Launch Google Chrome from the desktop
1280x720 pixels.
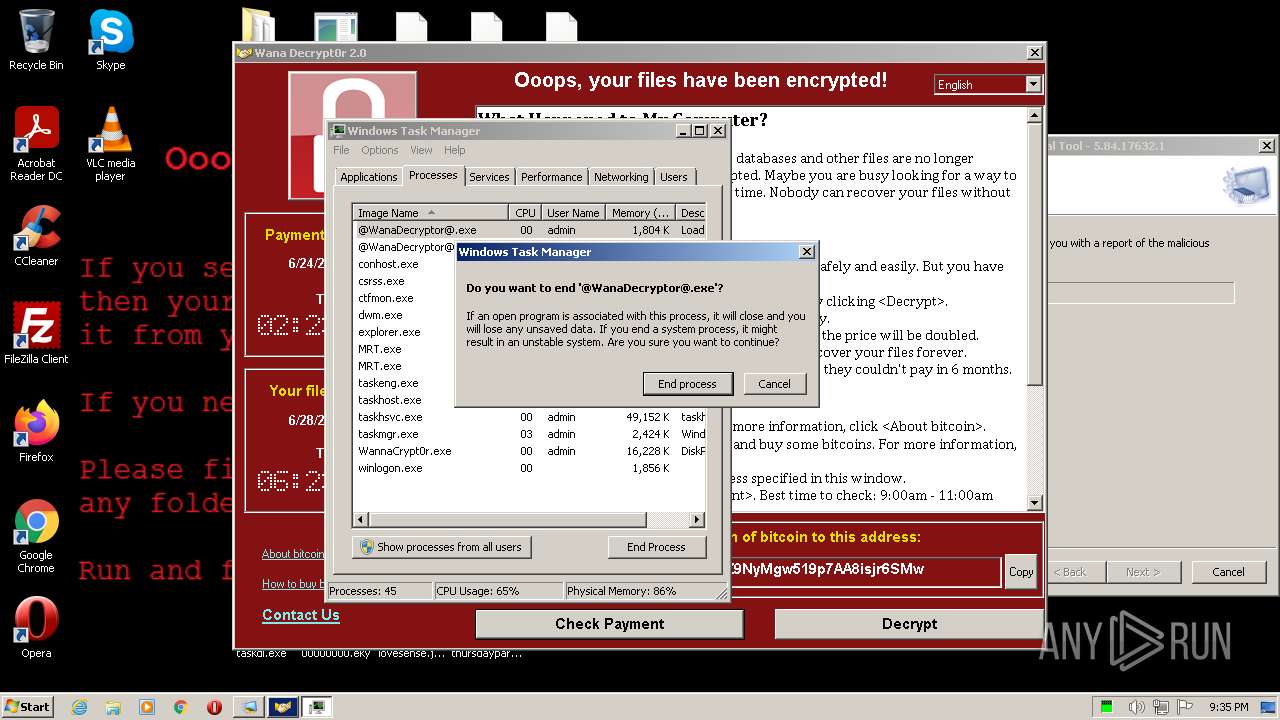pyautogui.click(x=36, y=536)
